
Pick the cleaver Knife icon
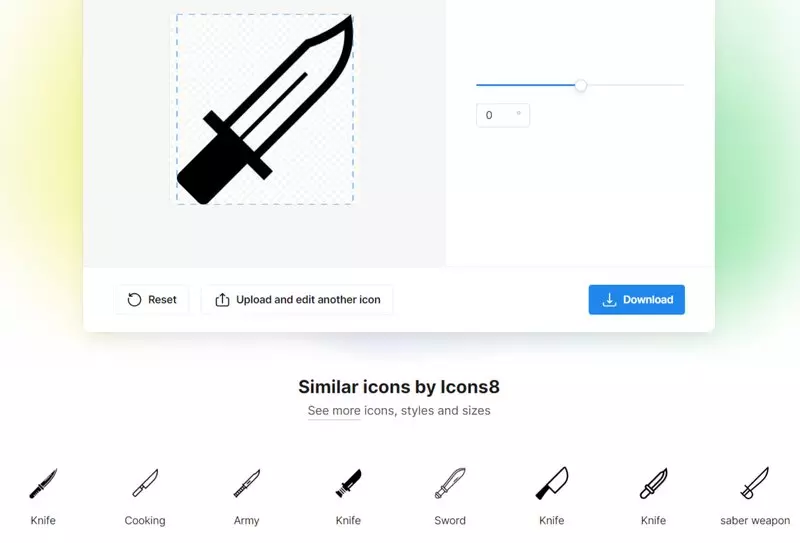(552, 483)
